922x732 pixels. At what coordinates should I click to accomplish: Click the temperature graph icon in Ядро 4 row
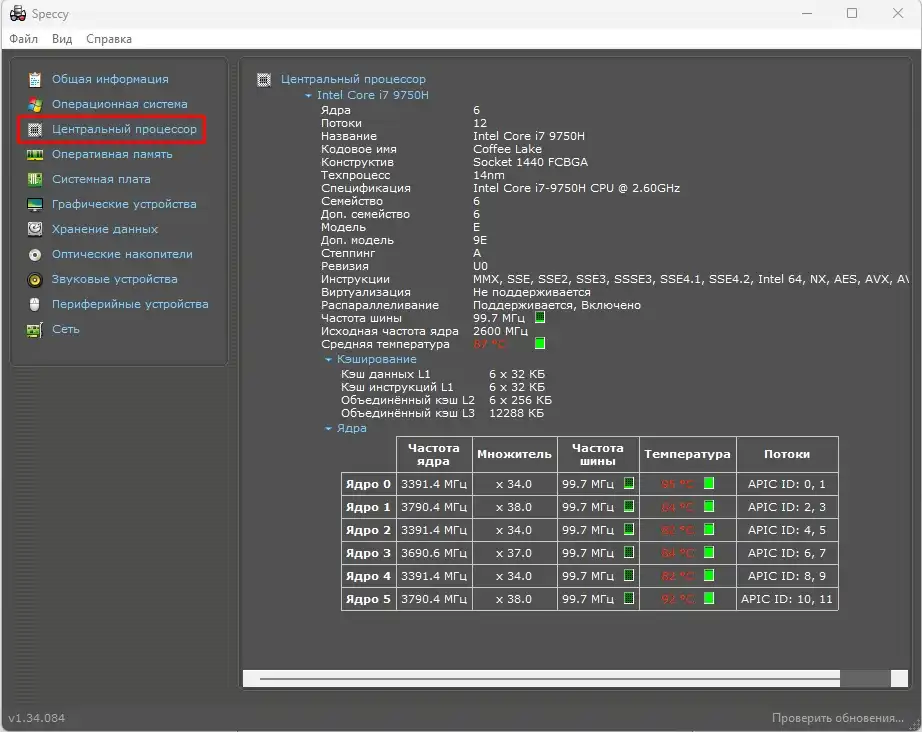709,575
